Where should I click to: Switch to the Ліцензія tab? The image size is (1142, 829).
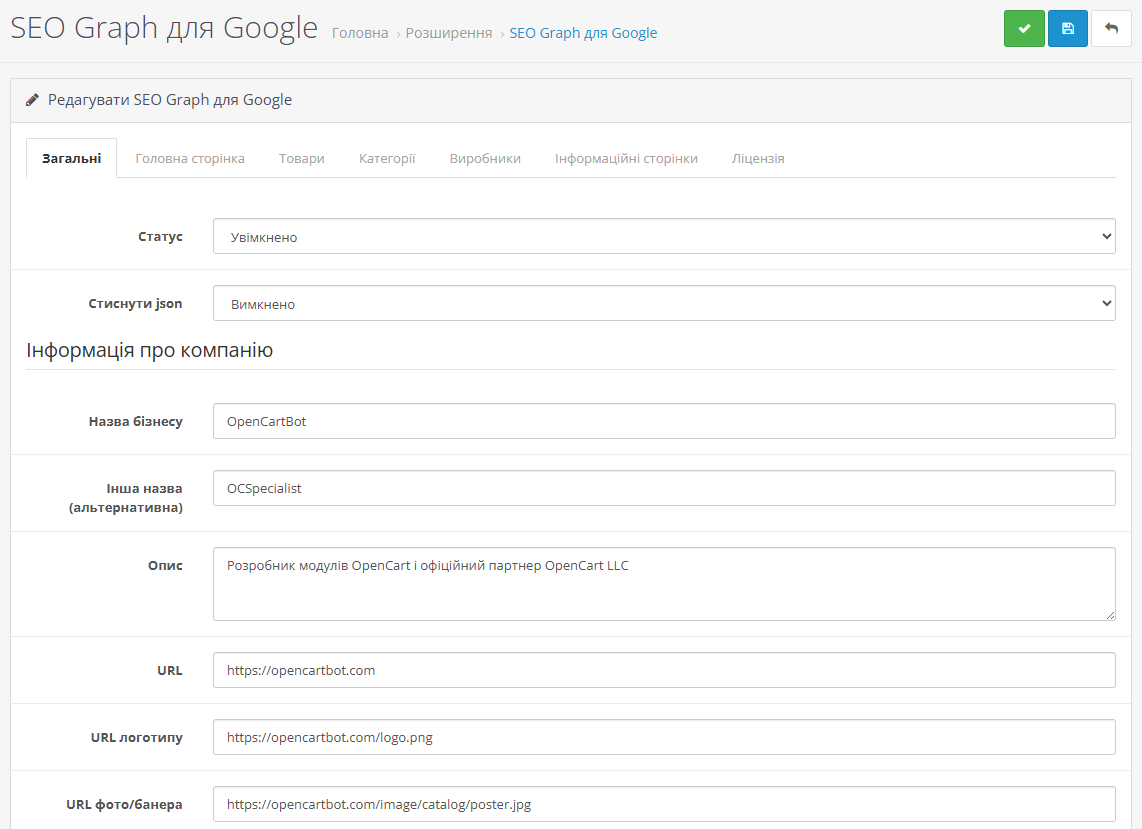coord(758,158)
